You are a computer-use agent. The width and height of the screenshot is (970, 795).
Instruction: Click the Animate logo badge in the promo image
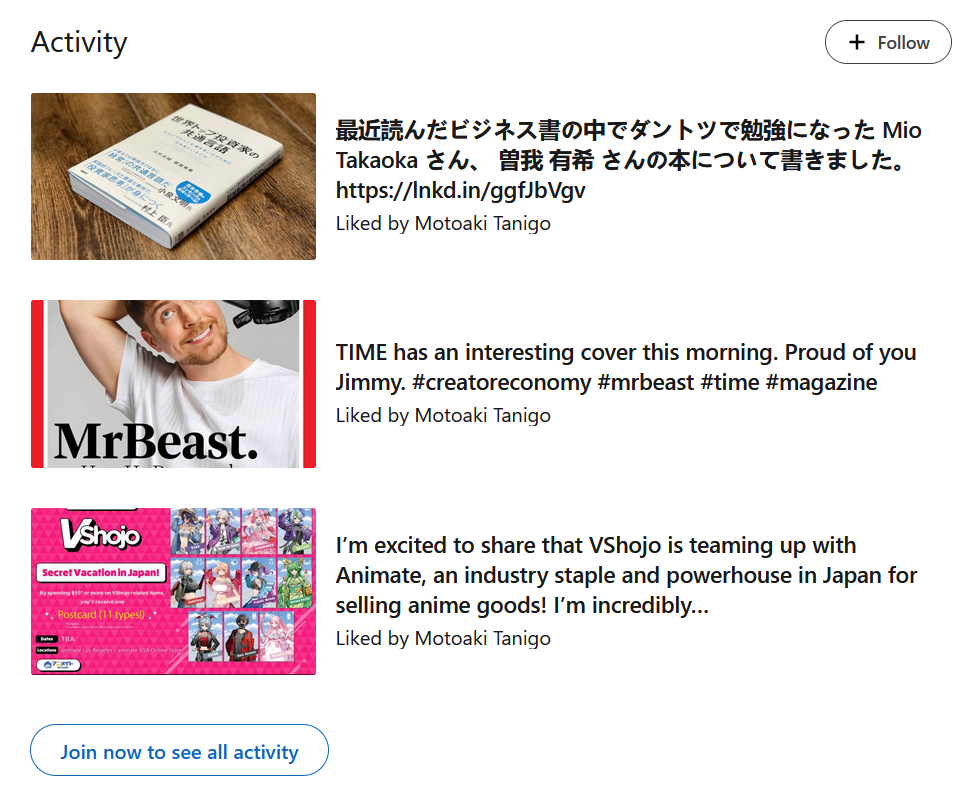tap(59, 665)
